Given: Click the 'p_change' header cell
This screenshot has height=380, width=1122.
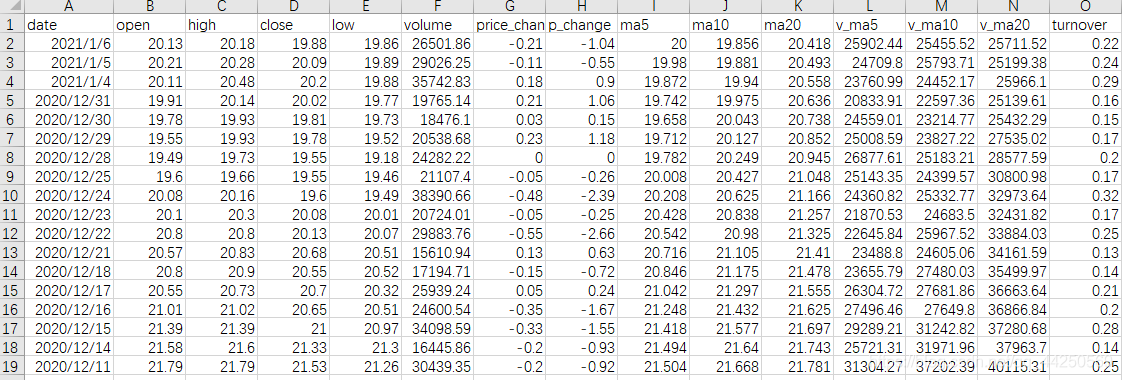Looking at the screenshot, I should coord(582,25).
